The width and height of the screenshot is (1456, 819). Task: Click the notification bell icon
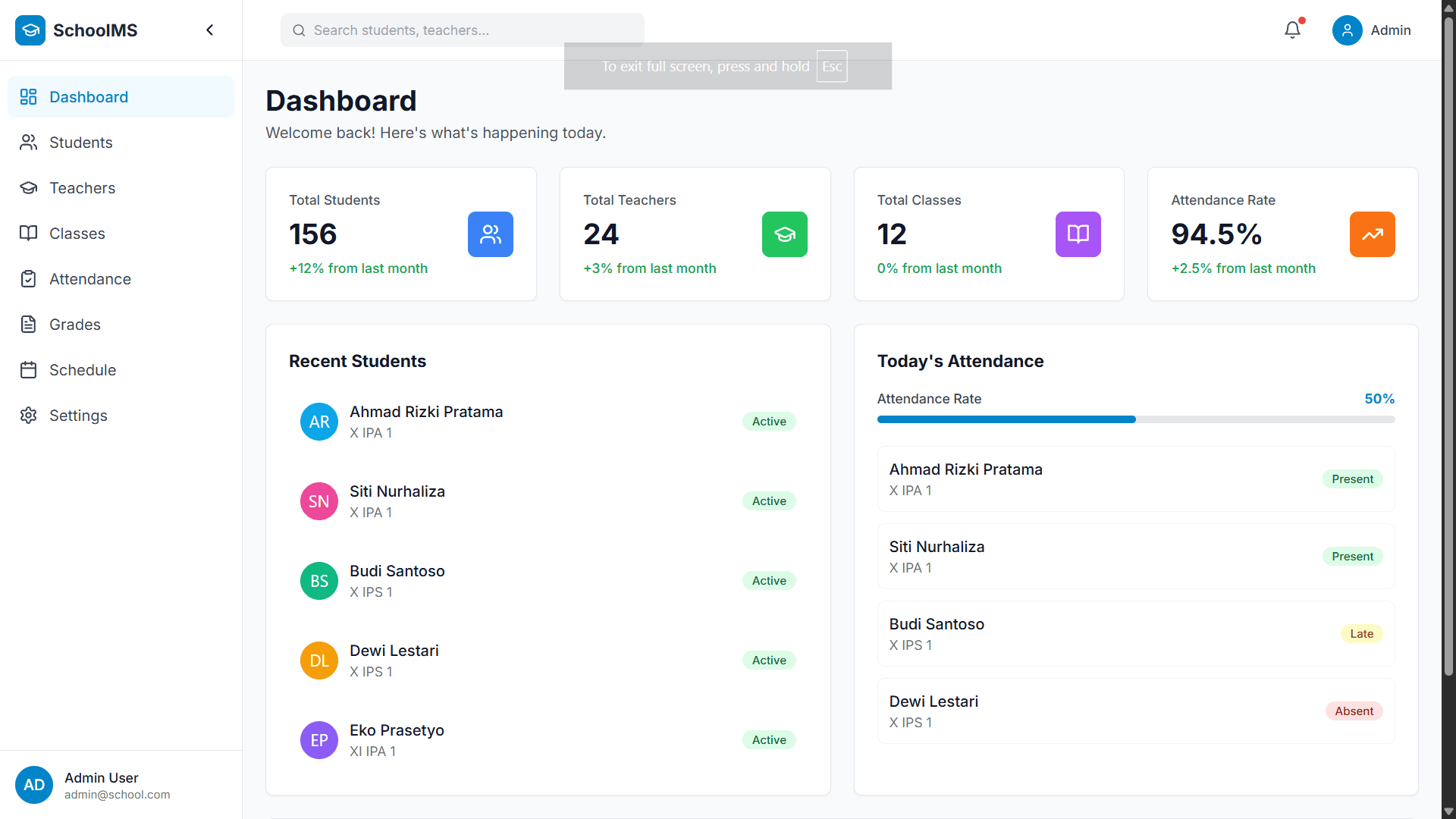1292,30
